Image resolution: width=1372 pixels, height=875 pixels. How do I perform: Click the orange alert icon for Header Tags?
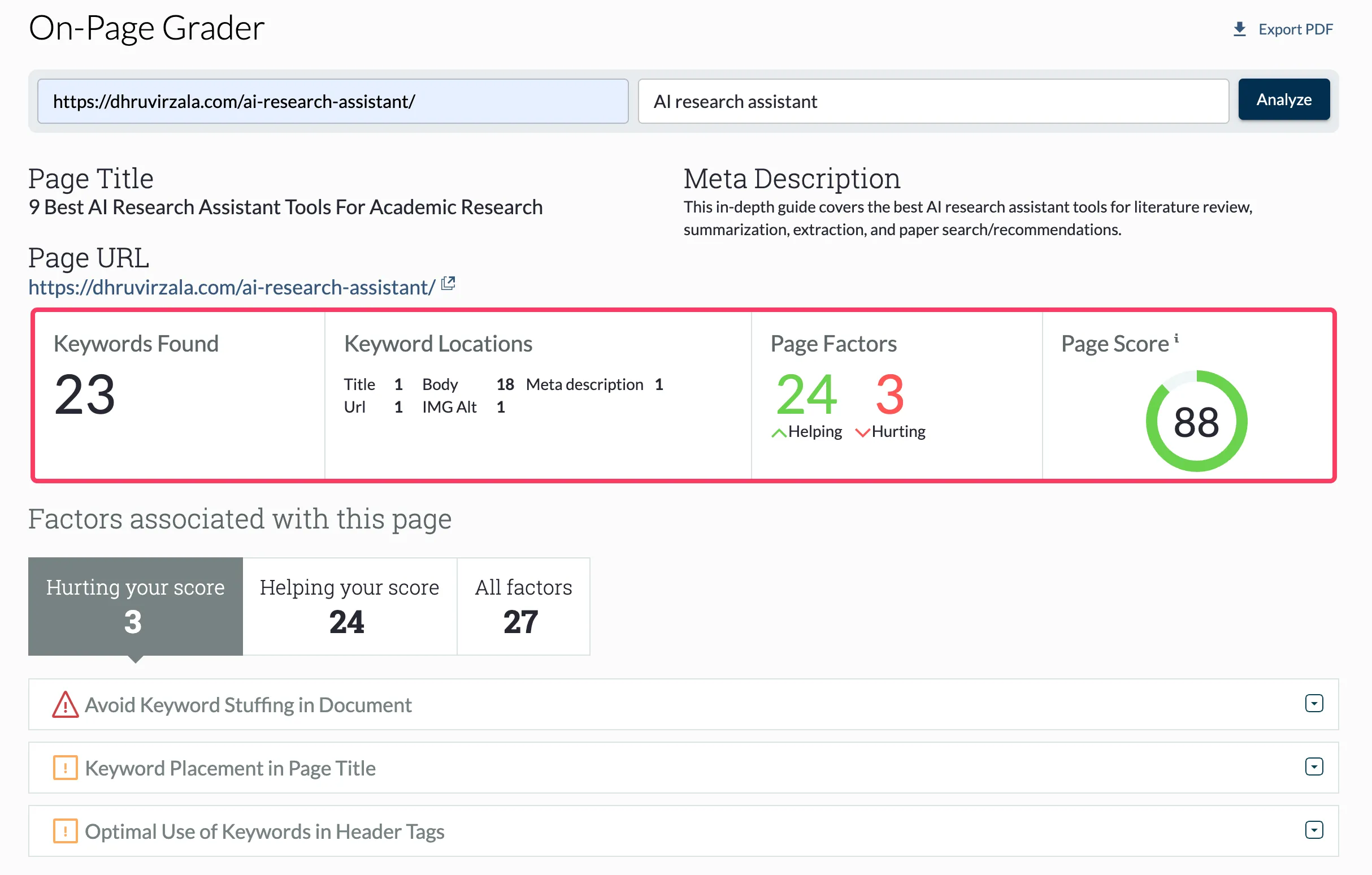click(66, 831)
